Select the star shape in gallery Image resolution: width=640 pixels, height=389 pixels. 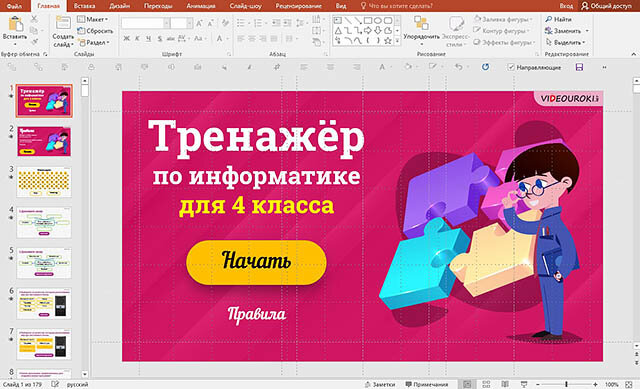388,40
